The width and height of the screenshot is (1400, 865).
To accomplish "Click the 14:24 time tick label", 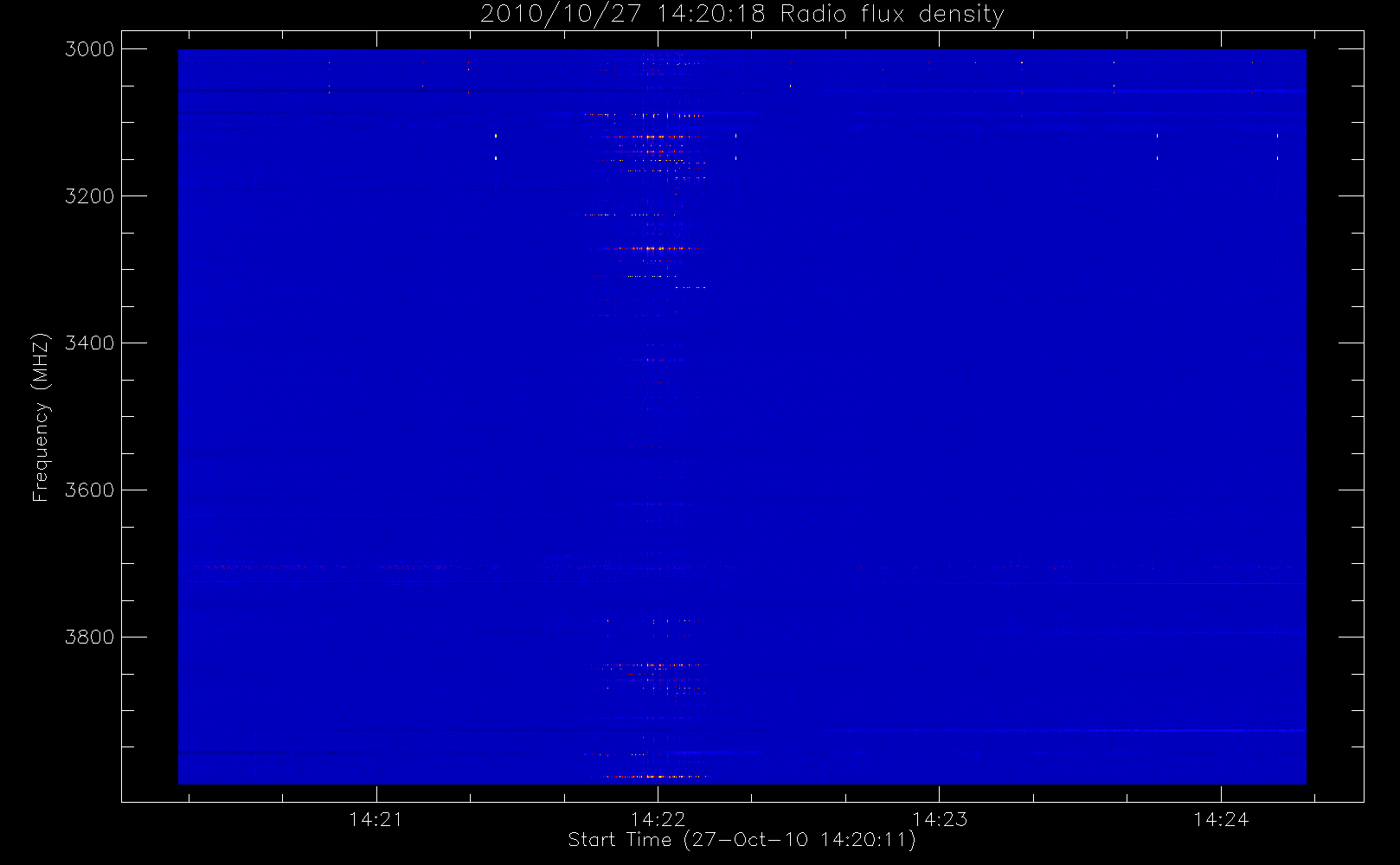I will (1221, 819).
